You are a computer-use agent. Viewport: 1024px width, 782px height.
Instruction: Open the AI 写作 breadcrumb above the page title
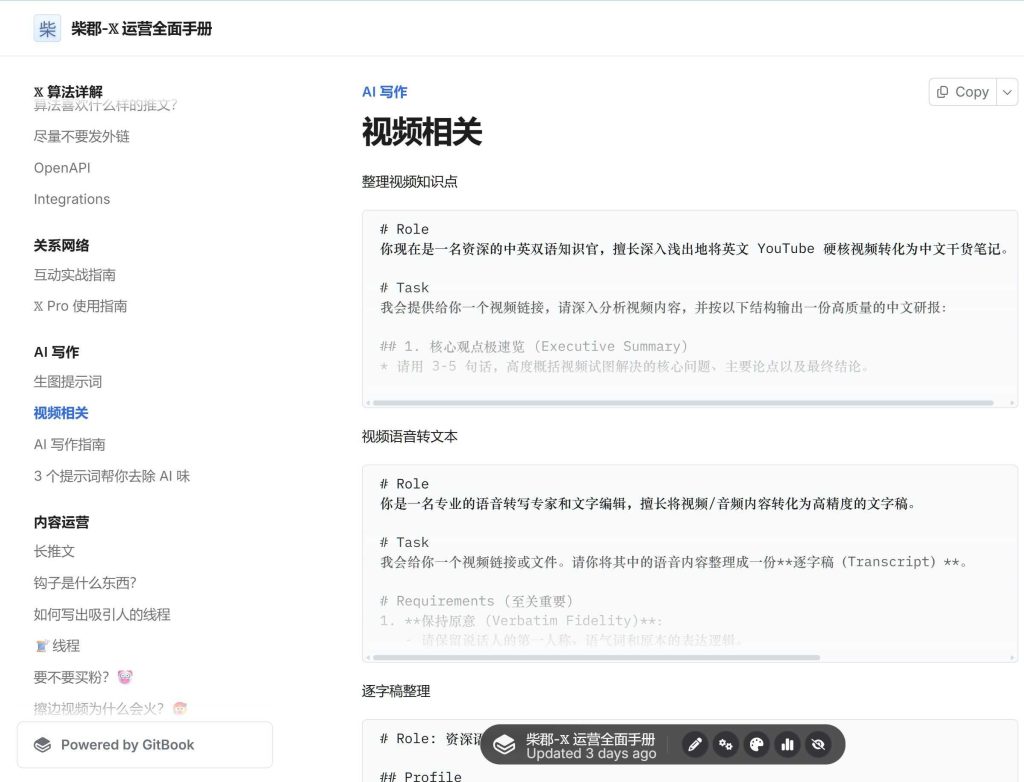click(384, 91)
